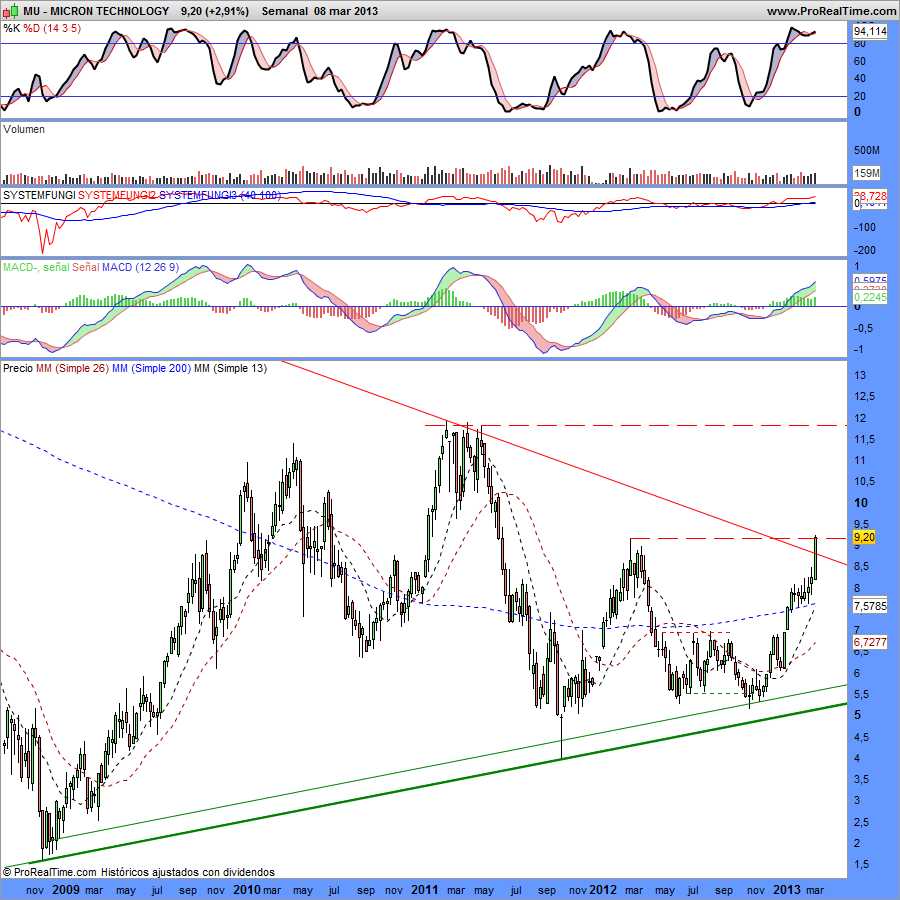Click the 11,5 price axis label
The height and width of the screenshot is (900, 900).
coord(865,440)
